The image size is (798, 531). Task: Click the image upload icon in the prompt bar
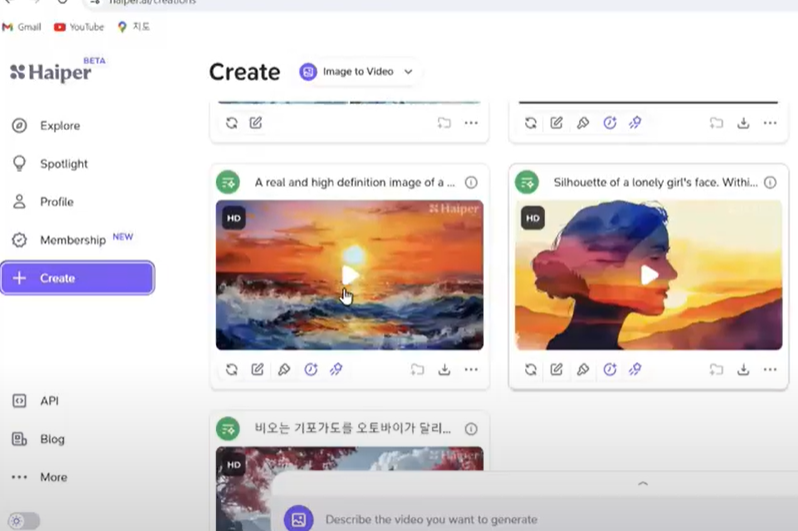click(x=299, y=519)
